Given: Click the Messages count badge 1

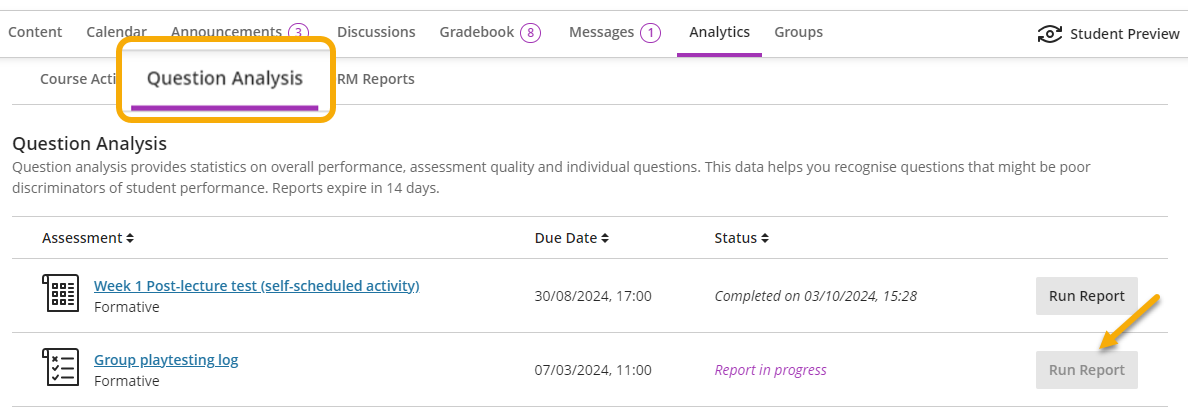Looking at the screenshot, I should [650, 33].
